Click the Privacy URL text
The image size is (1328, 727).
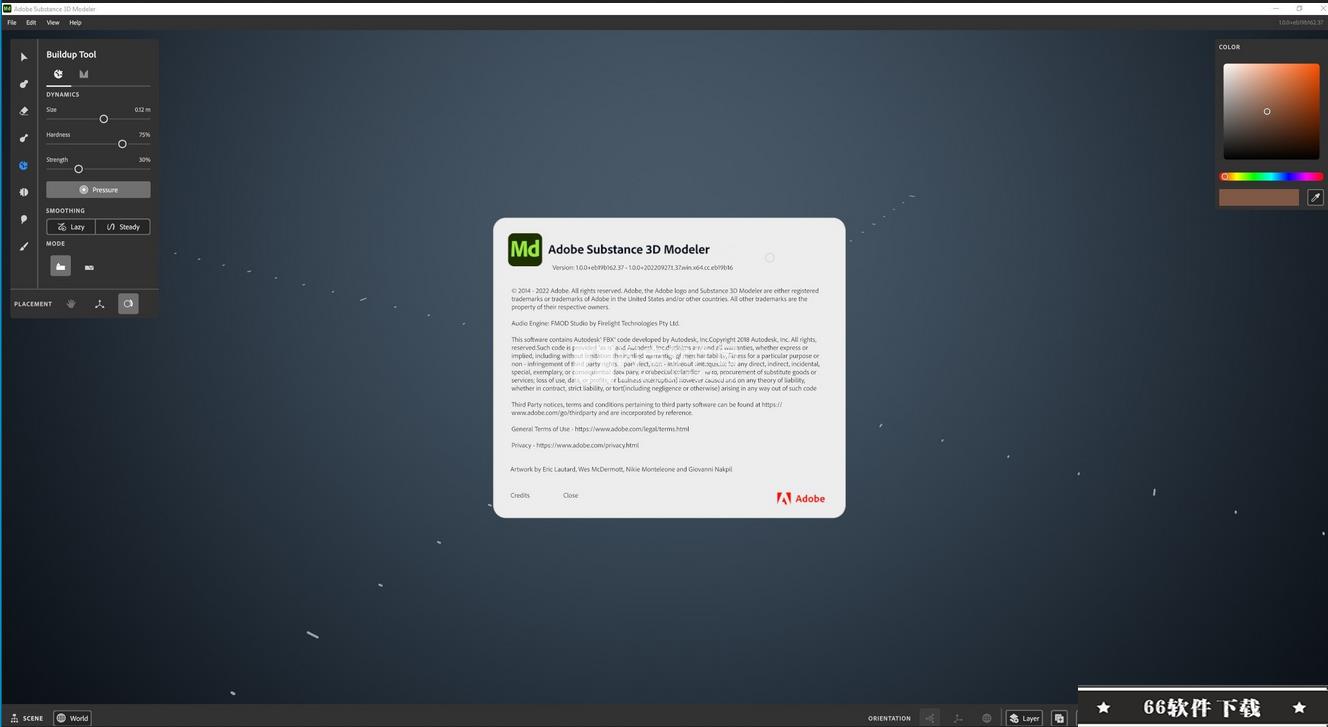click(587, 445)
